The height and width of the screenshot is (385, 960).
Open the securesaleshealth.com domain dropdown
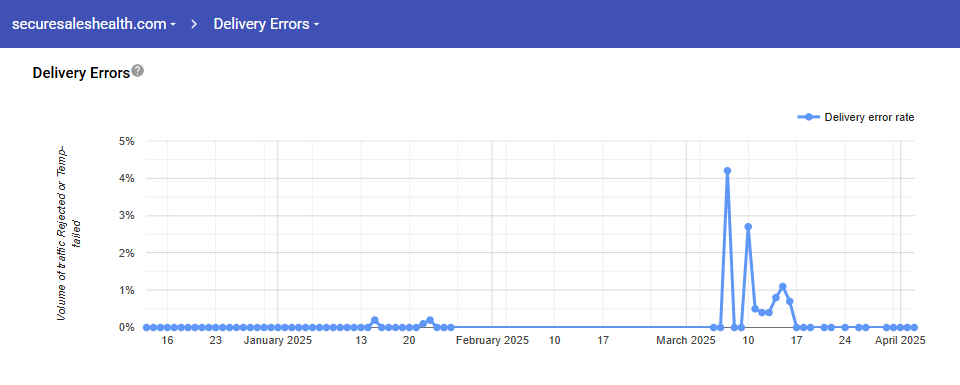tap(94, 24)
